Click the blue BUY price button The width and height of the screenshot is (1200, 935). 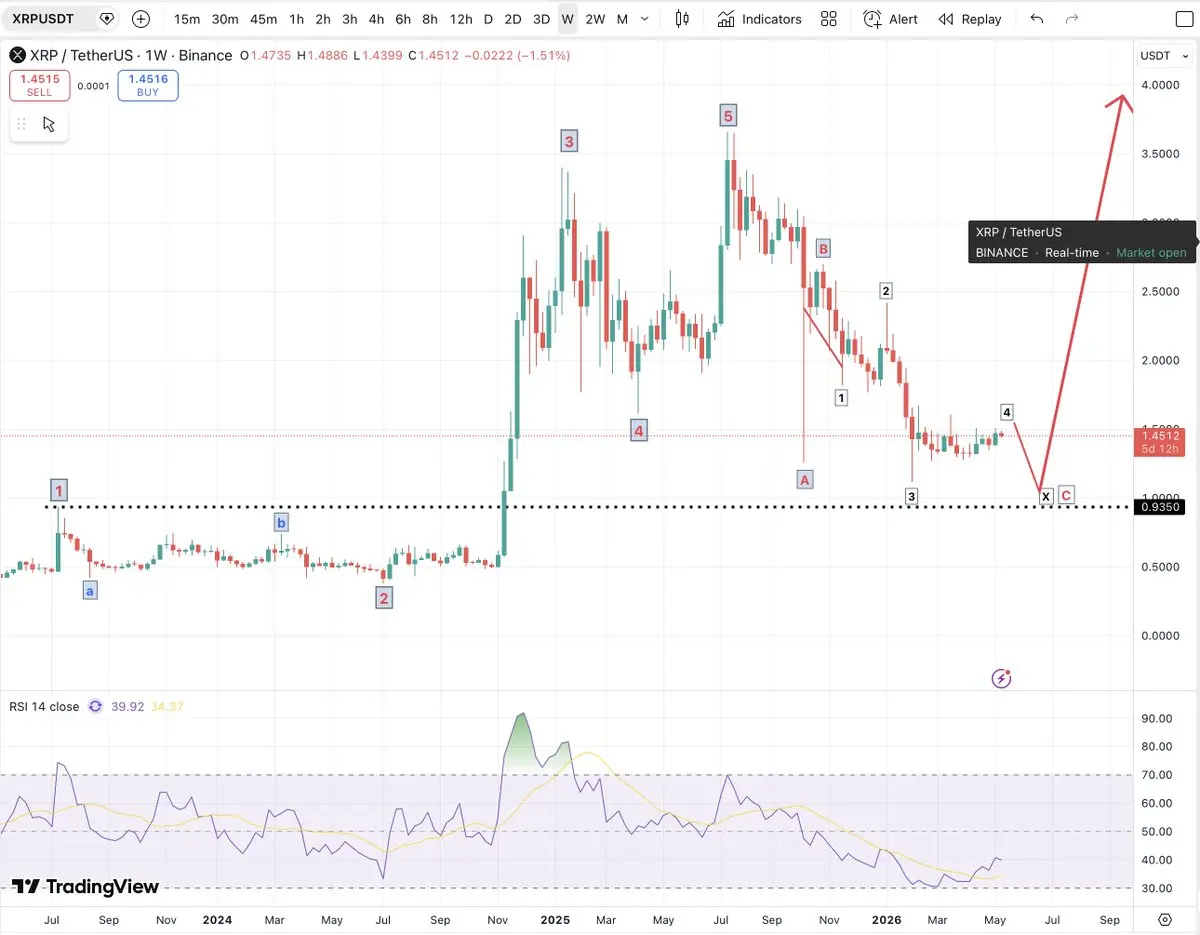point(148,85)
